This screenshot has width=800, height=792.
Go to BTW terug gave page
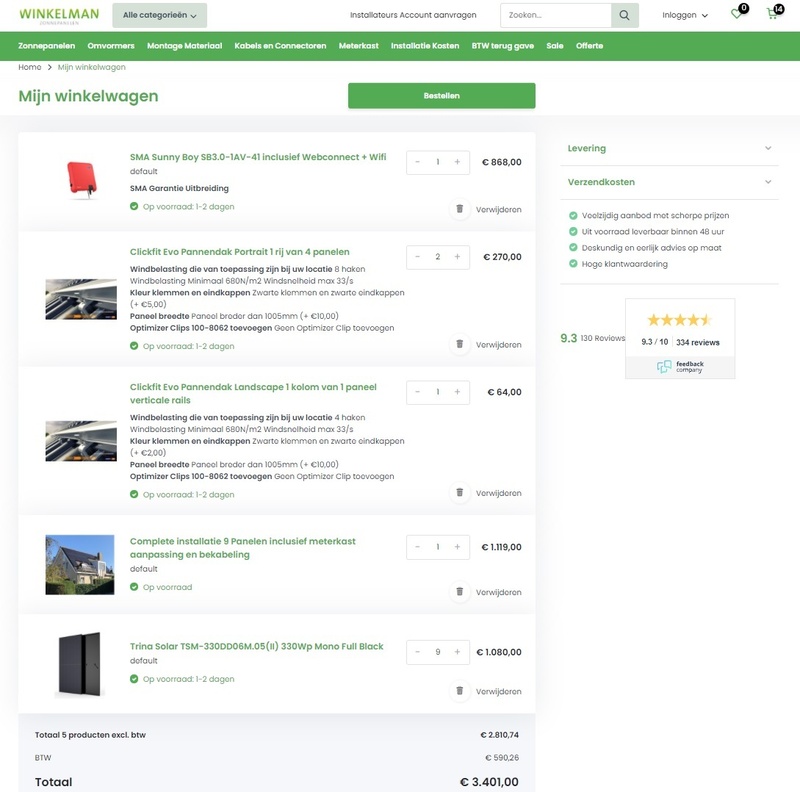503,46
